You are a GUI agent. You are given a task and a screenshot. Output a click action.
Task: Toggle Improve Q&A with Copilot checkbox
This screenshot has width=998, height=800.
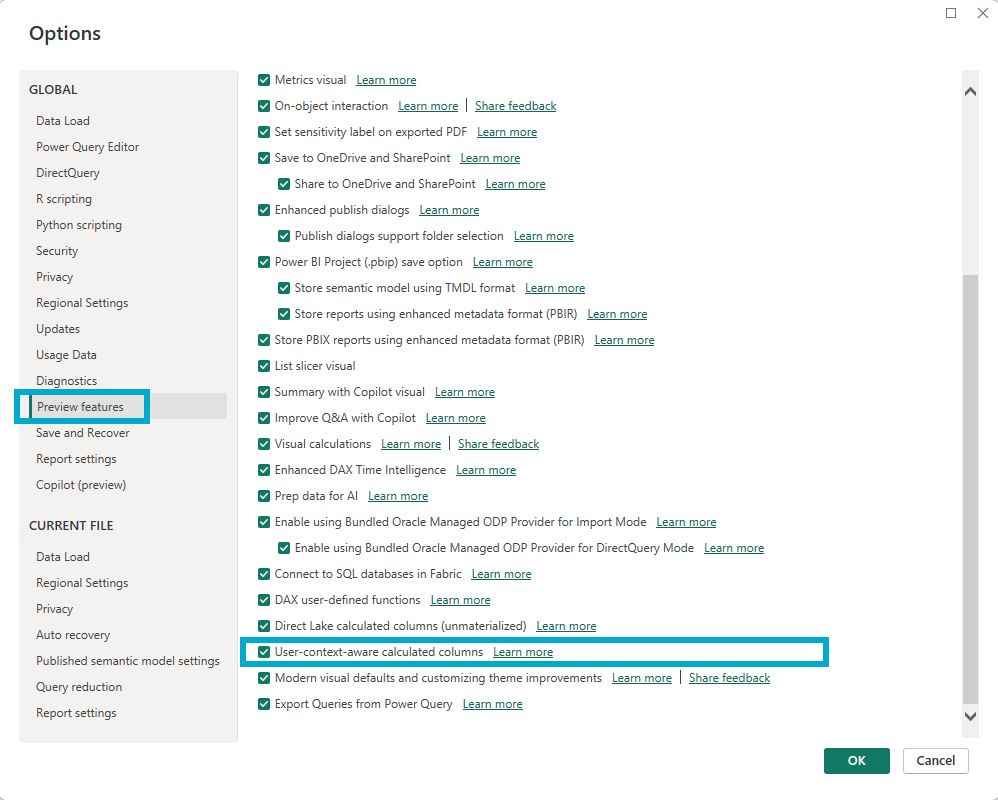[264, 418]
